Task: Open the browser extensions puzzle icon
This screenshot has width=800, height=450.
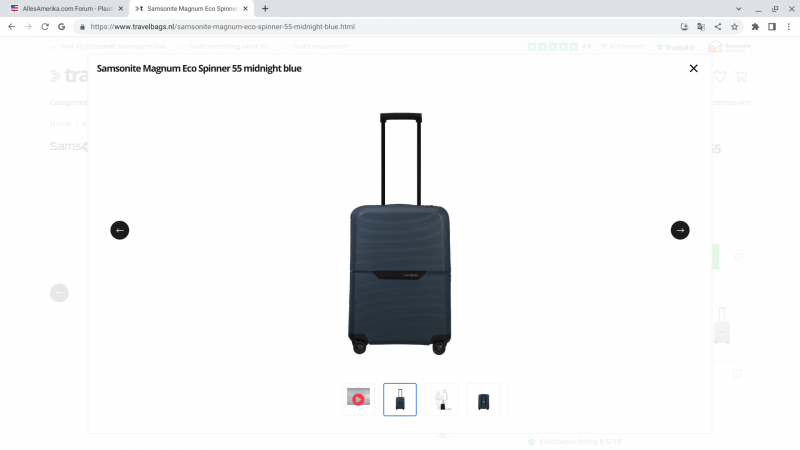Action: [755, 26]
